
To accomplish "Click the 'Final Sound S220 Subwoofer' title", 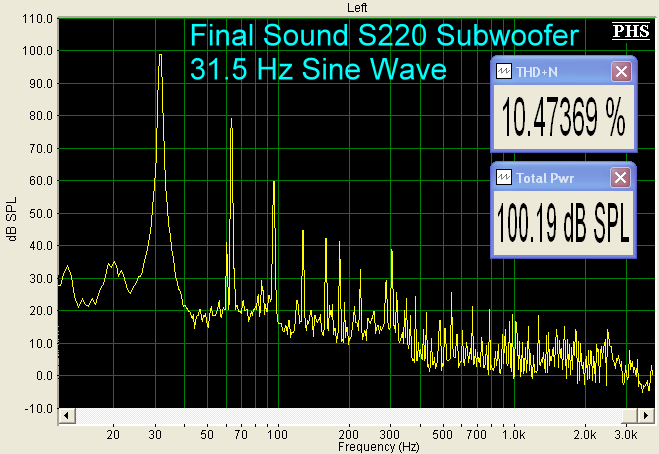I will pyautogui.click(x=384, y=35).
